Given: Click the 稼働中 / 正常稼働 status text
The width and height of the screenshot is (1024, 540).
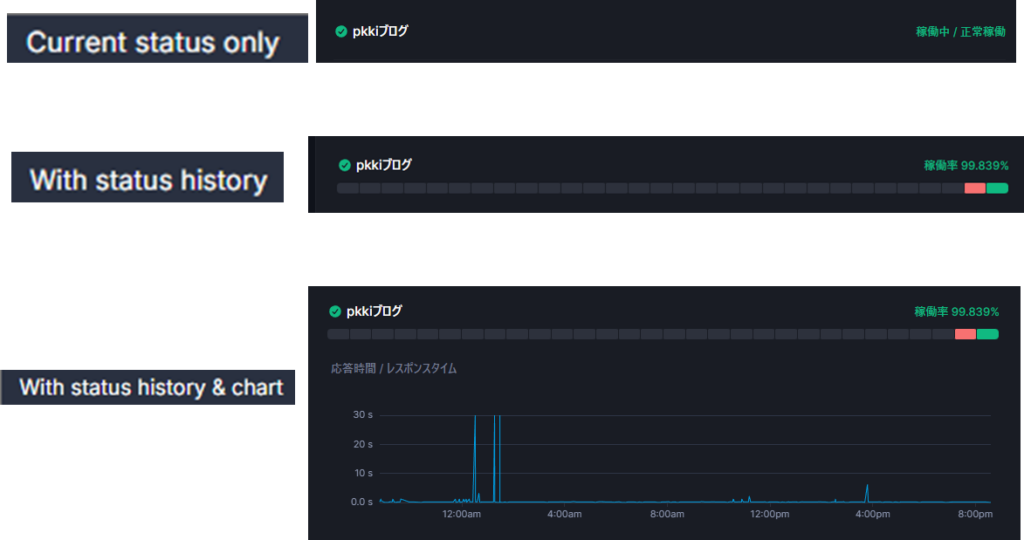Looking at the screenshot, I should click(960, 32).
